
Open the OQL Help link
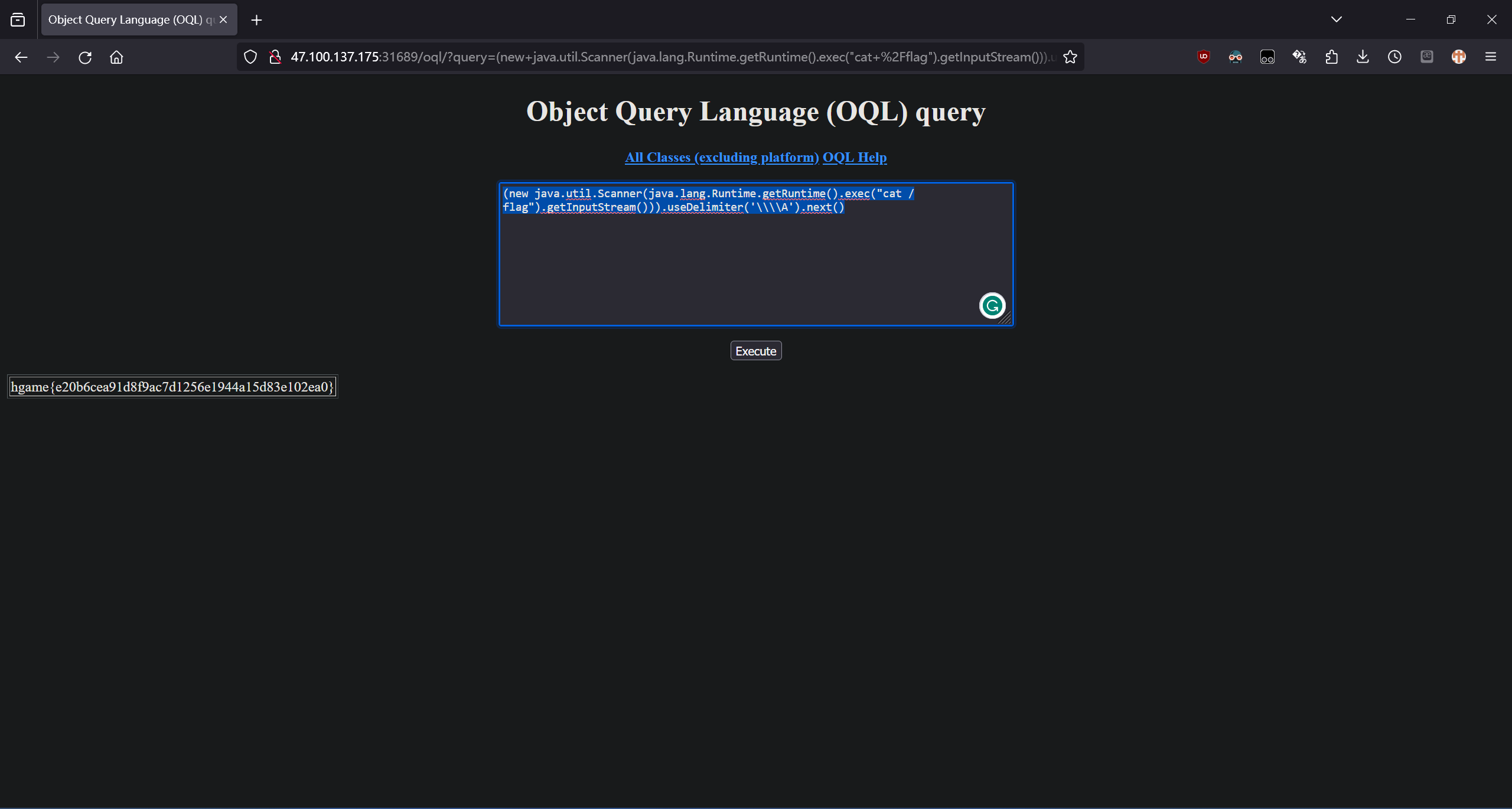854,158
